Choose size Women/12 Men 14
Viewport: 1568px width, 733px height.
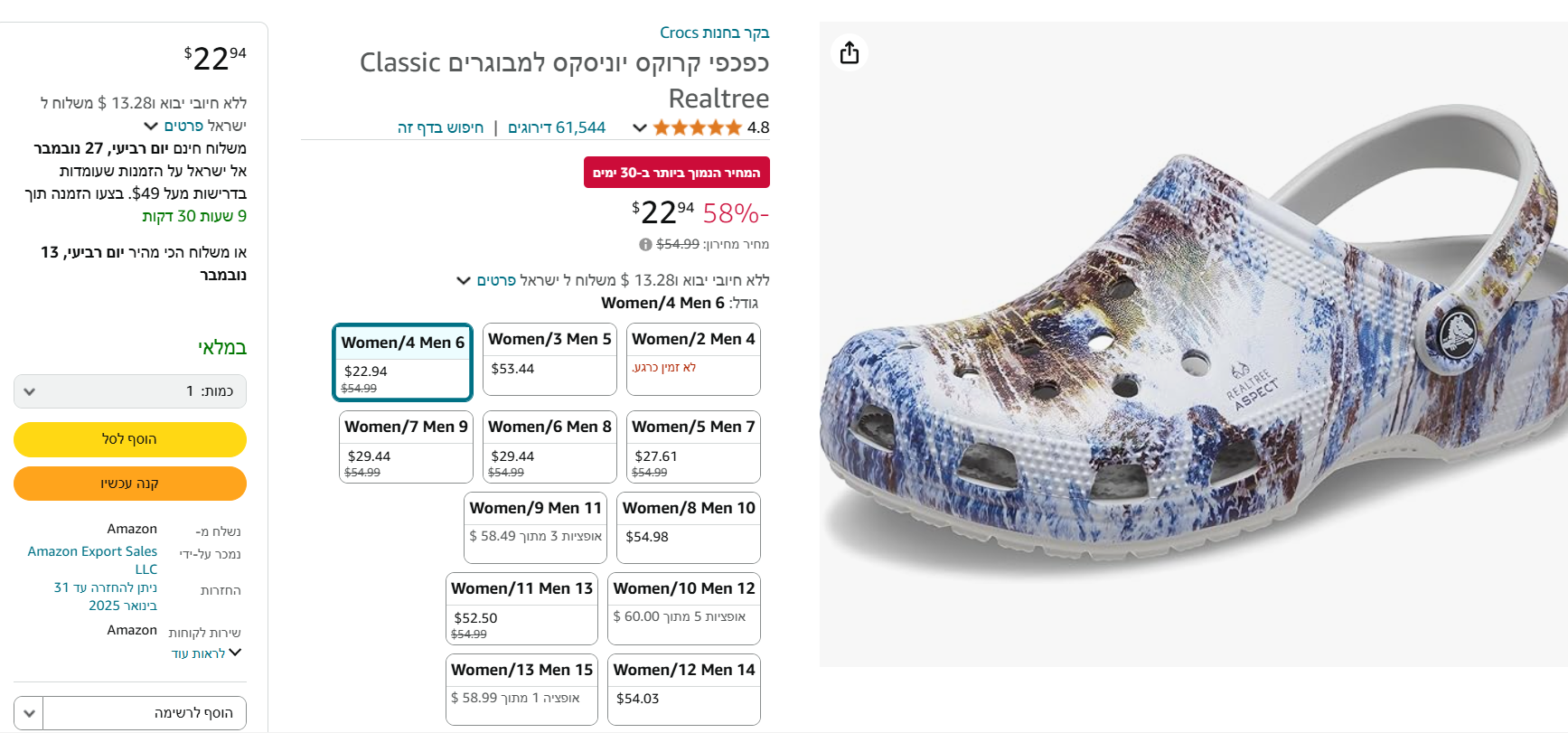point(683,689)
